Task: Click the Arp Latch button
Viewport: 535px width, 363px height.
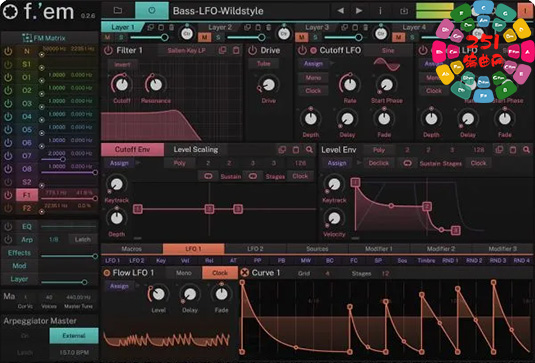Action: [x=83, y=239]
